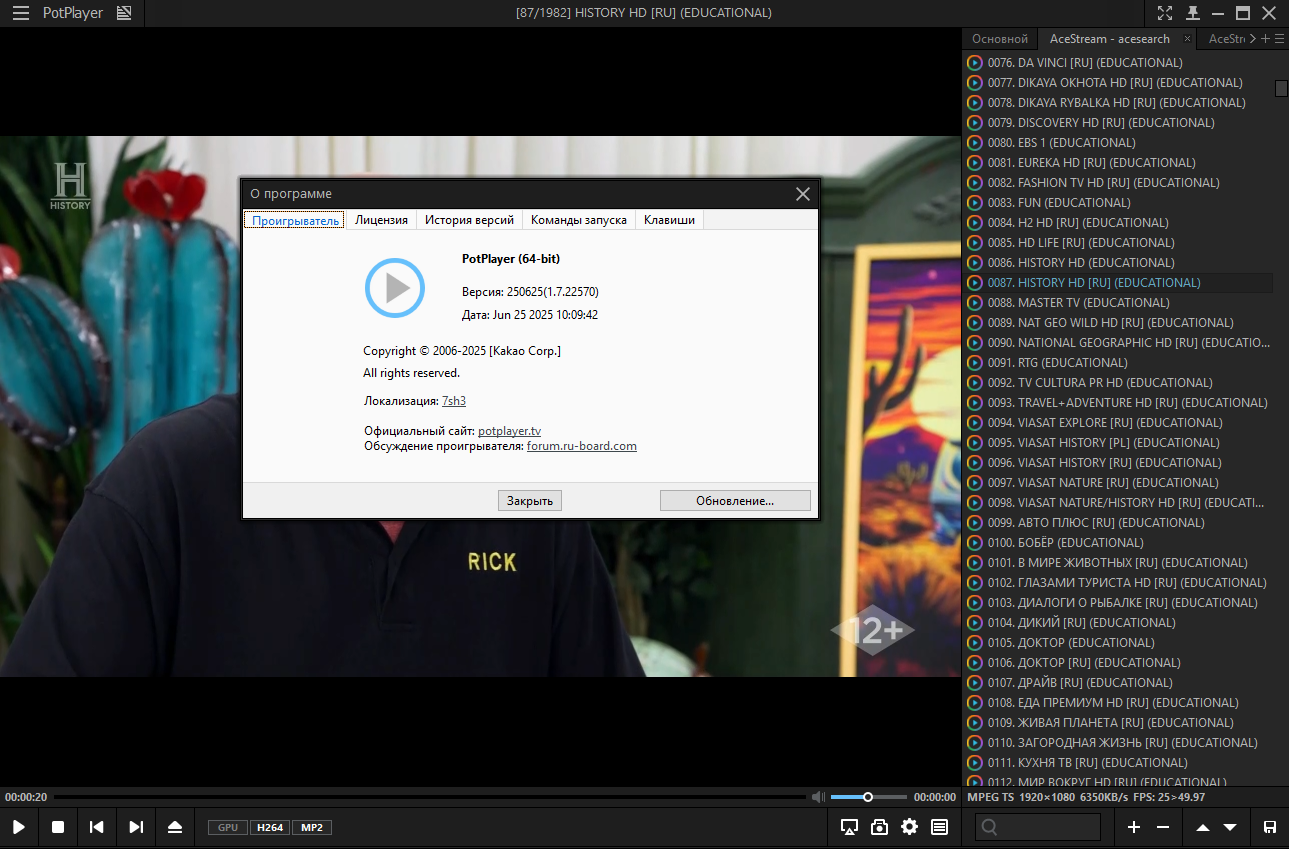
Task: Save playlist using the floppy disk icon
Action: click(1270, 827)
